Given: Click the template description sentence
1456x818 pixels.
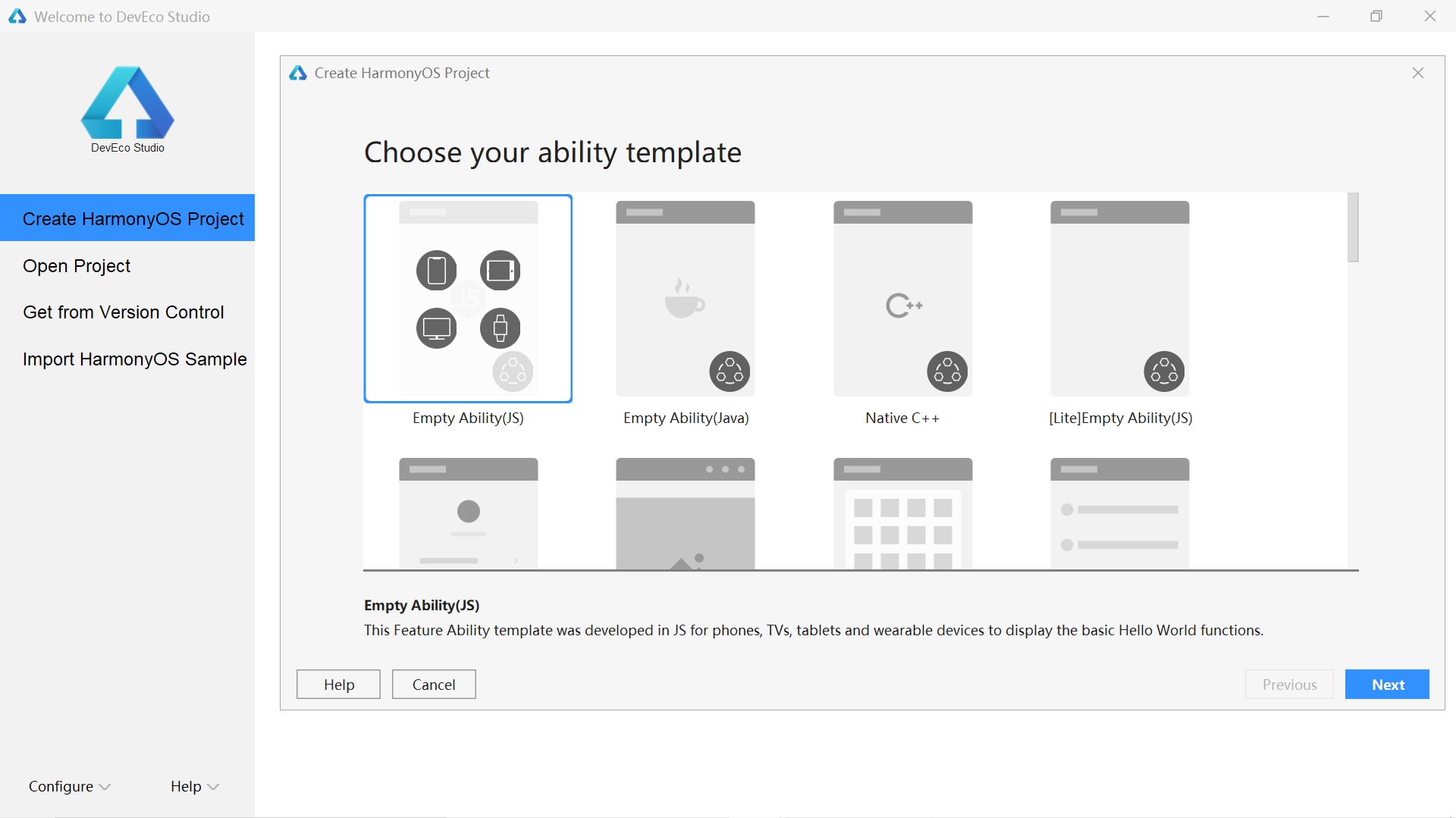Looking at the screenshot, I should pos(814,630).
